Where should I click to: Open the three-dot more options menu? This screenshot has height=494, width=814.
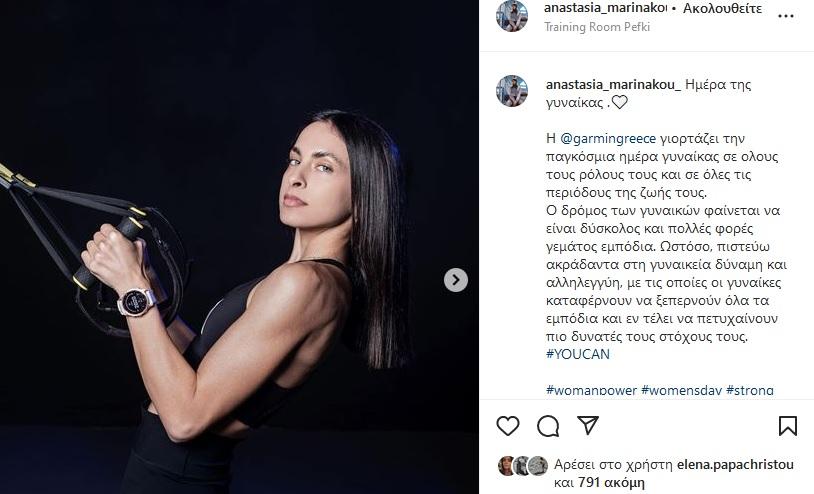point(786,16)
